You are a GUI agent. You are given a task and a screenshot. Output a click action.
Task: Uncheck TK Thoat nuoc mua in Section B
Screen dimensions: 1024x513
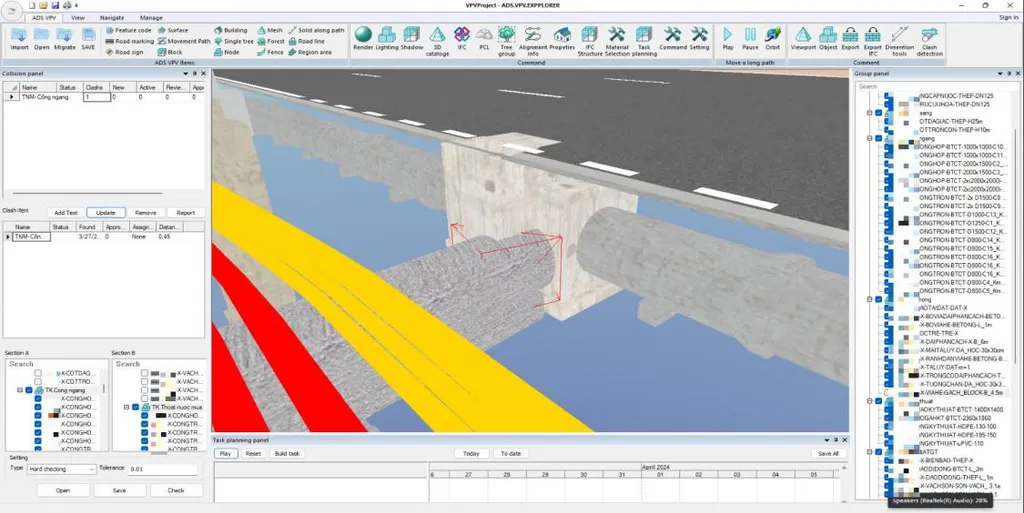135,407
